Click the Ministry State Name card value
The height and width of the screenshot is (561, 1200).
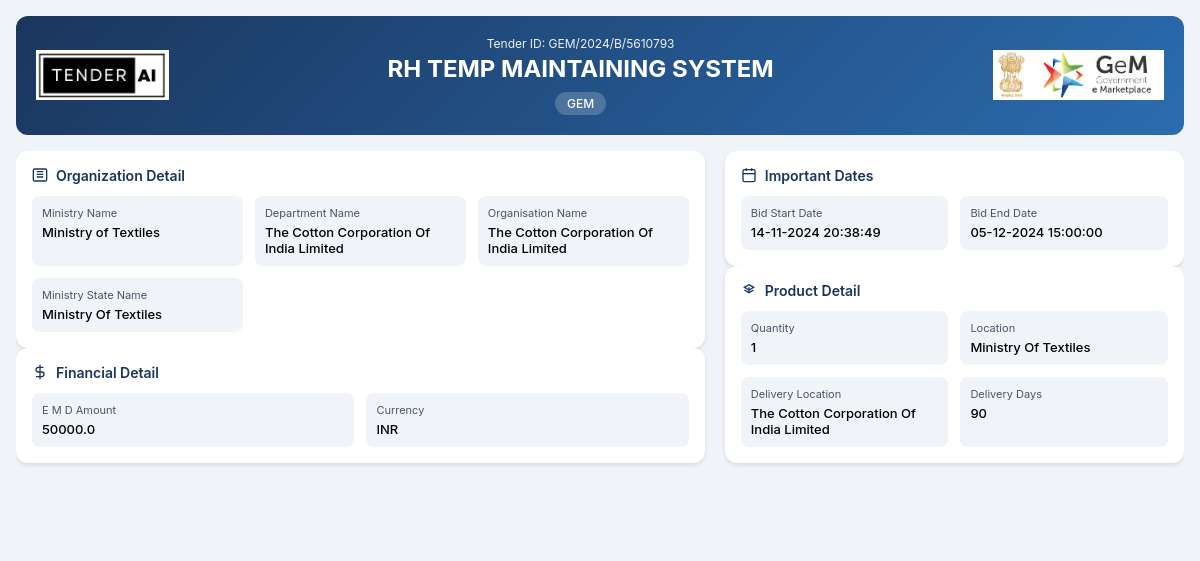point(102,315)
